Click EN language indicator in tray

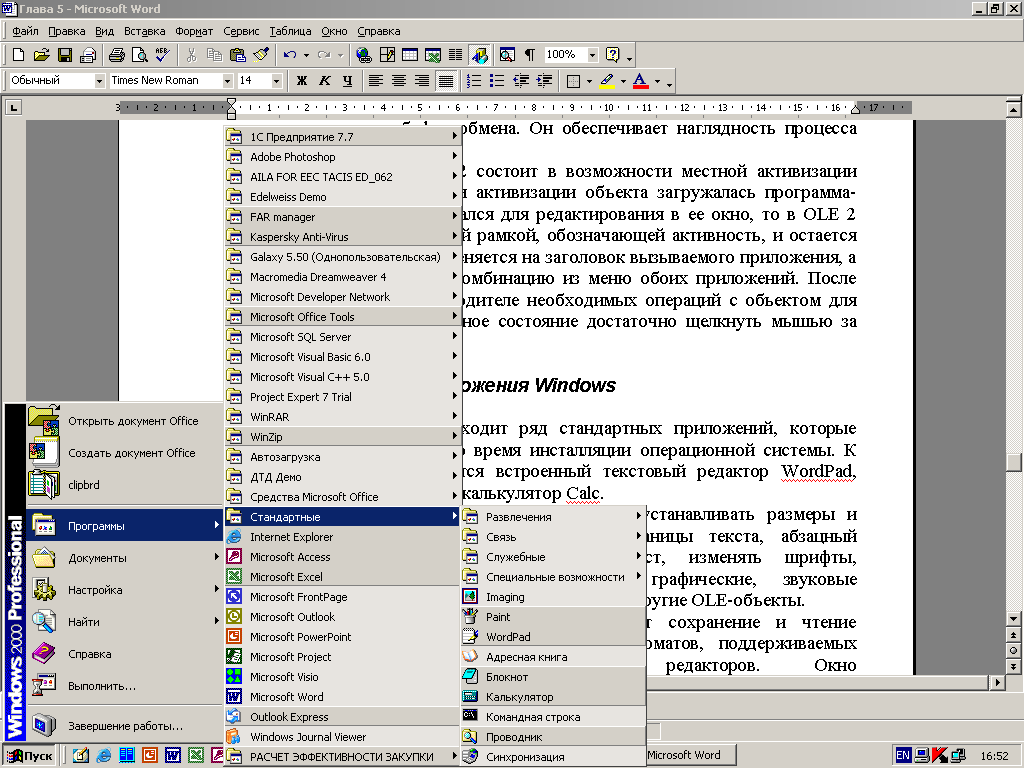903,756
